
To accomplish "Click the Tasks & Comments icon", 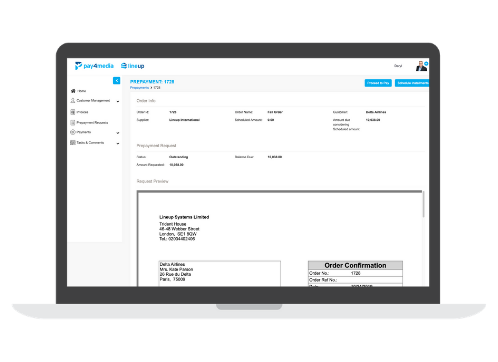I will pos(73,143).
